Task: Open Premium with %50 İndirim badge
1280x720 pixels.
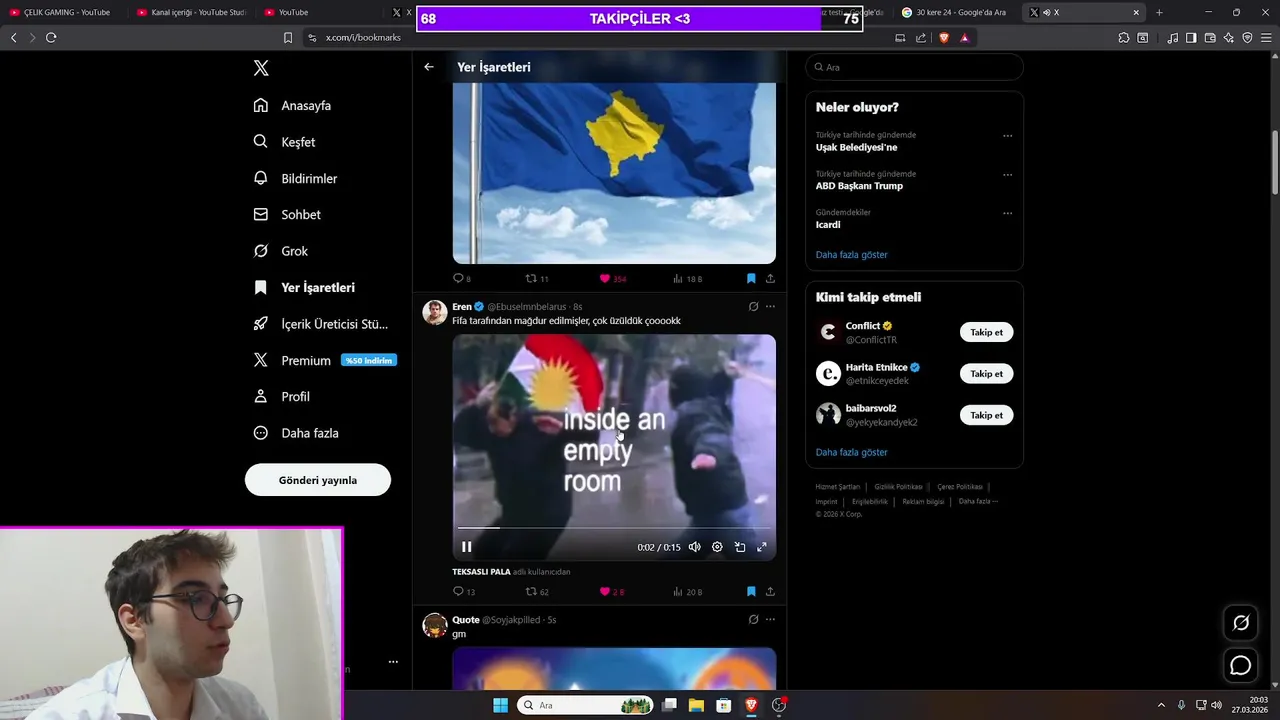Action: click(325, 361)
